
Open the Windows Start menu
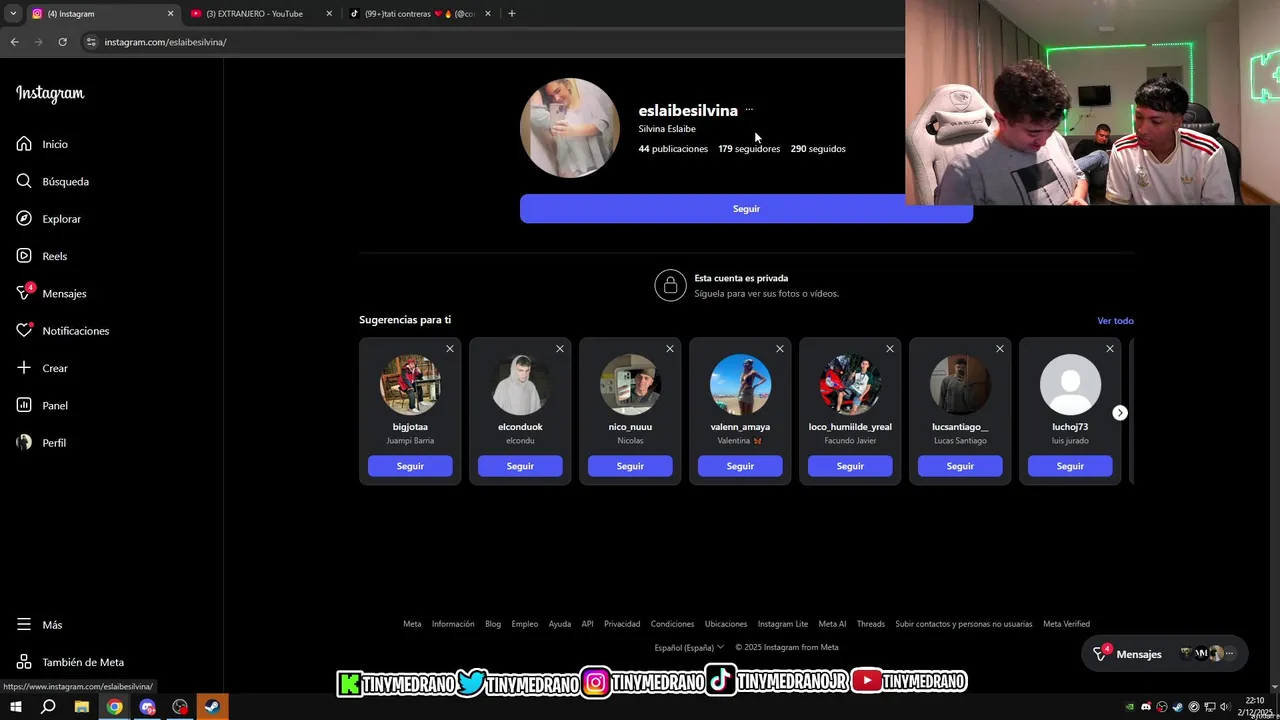click(x=16, y=707)
